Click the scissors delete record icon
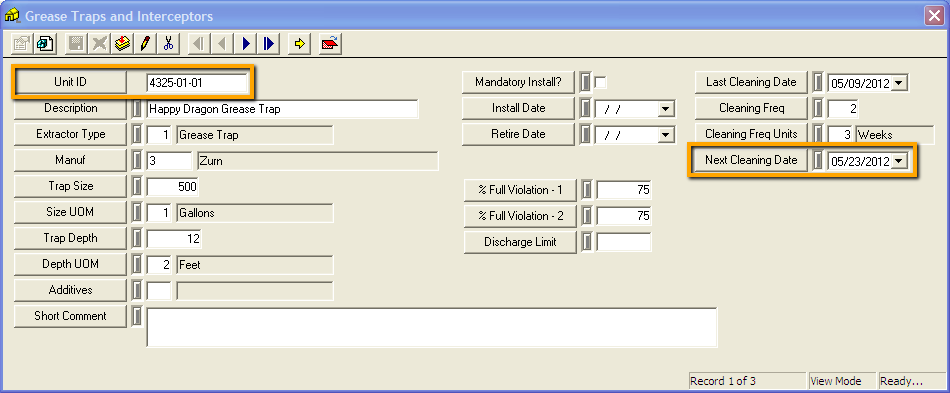Viewport: 950px width, 393px height. [x=168, y=44]
